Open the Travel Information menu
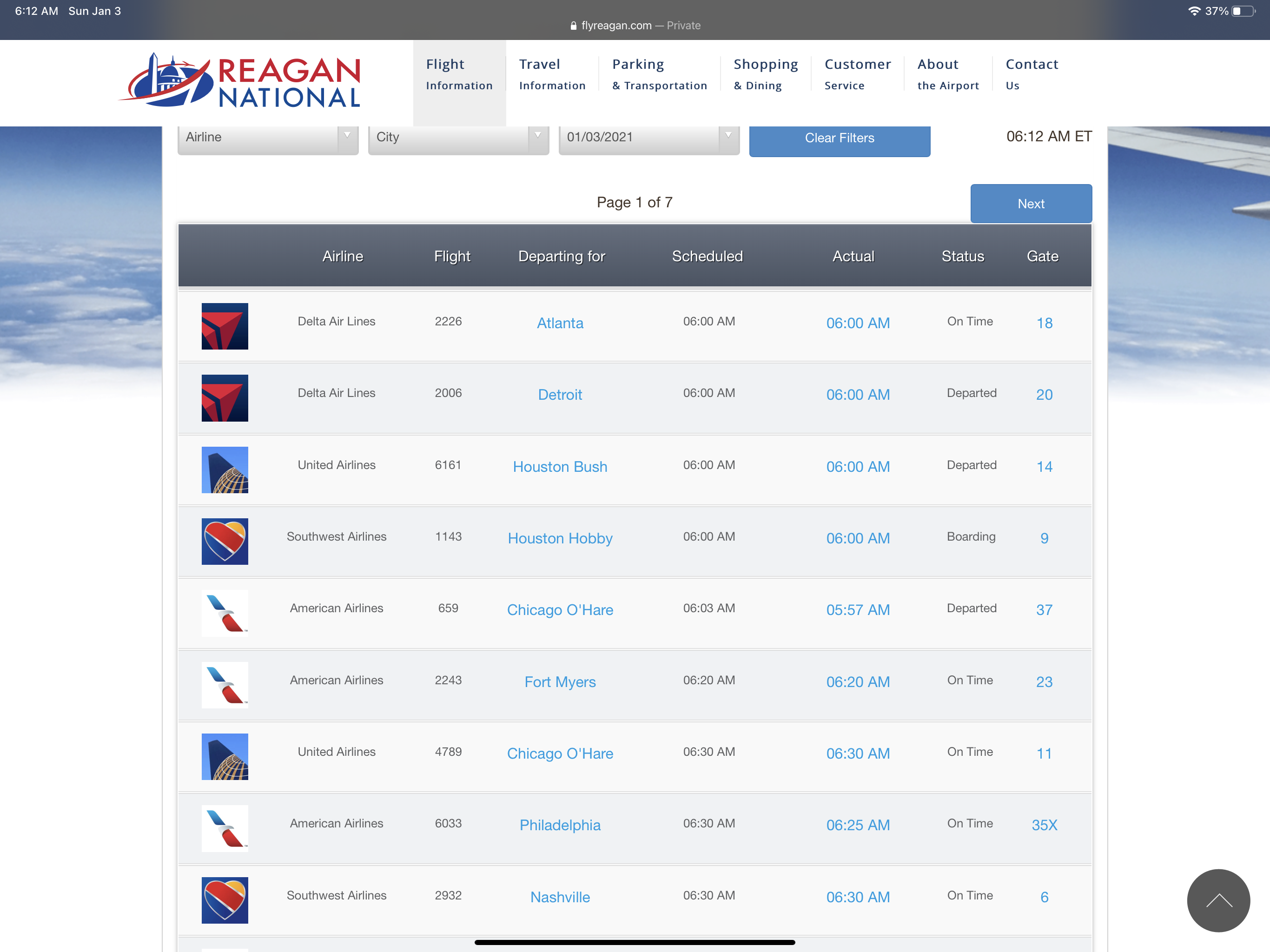1270x952 pixels. coord(552,75)
